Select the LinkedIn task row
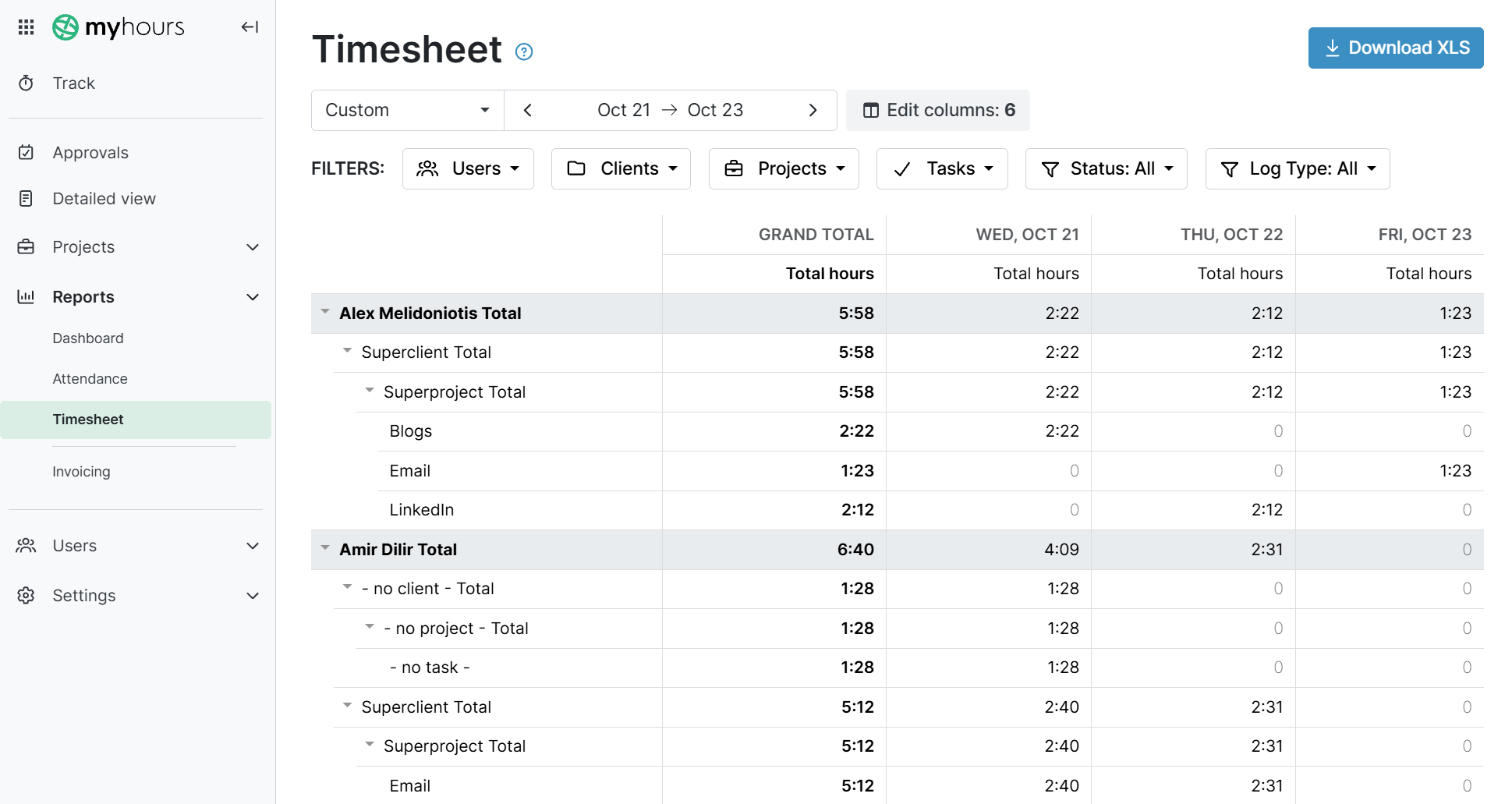The height and width of the screenshot is (804, 1512). coord(930,510)
